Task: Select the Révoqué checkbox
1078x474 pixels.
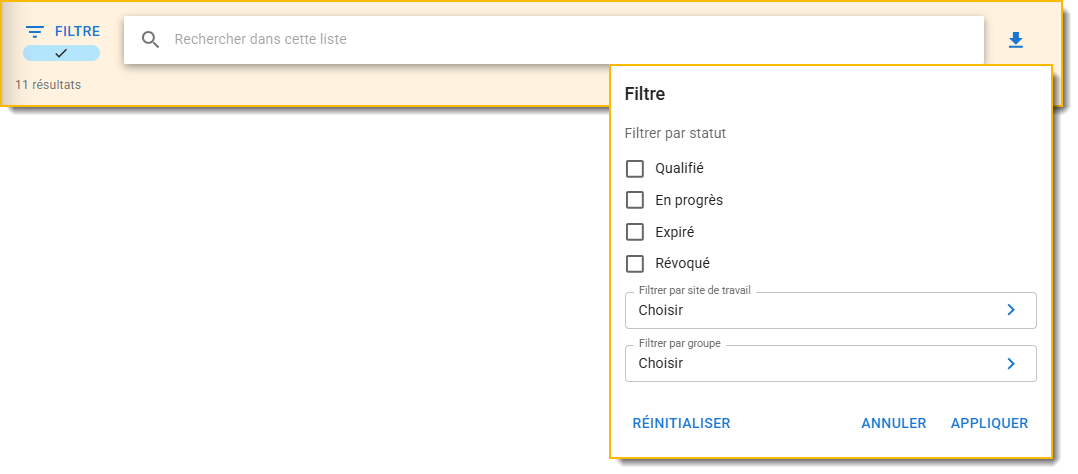Action: point(634,264)
